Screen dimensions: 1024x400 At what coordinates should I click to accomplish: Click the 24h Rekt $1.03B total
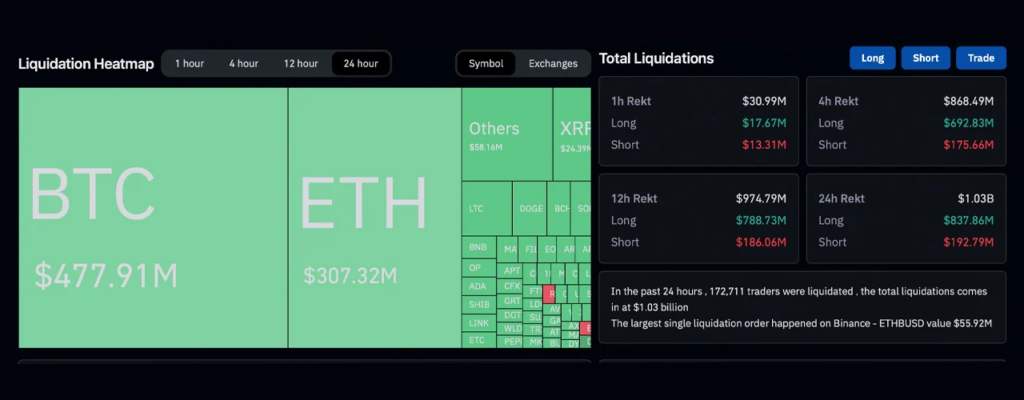(976, 199)
